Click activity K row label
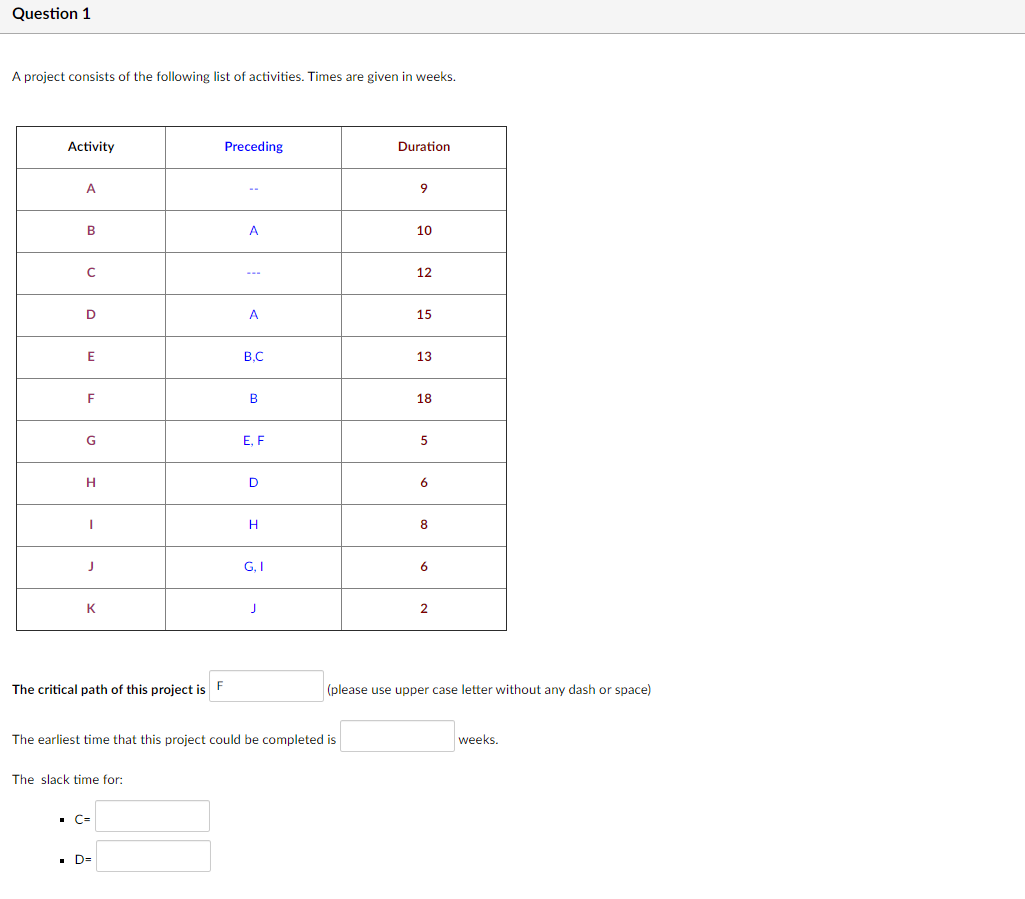 pos(90,608)
